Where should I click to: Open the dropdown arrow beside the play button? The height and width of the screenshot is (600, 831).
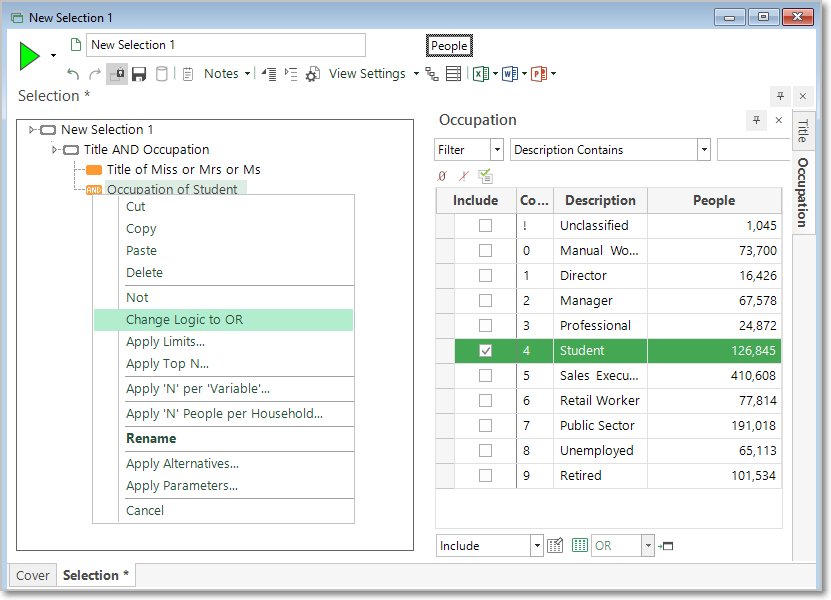54,56
